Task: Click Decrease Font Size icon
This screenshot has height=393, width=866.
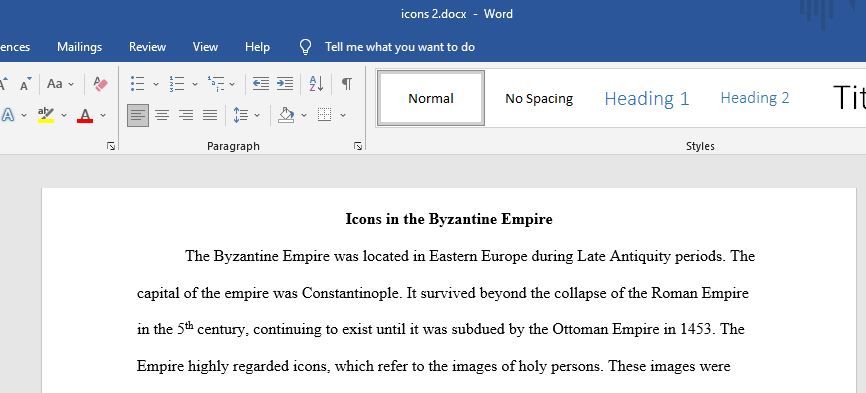Action: (x=25, y=84)
